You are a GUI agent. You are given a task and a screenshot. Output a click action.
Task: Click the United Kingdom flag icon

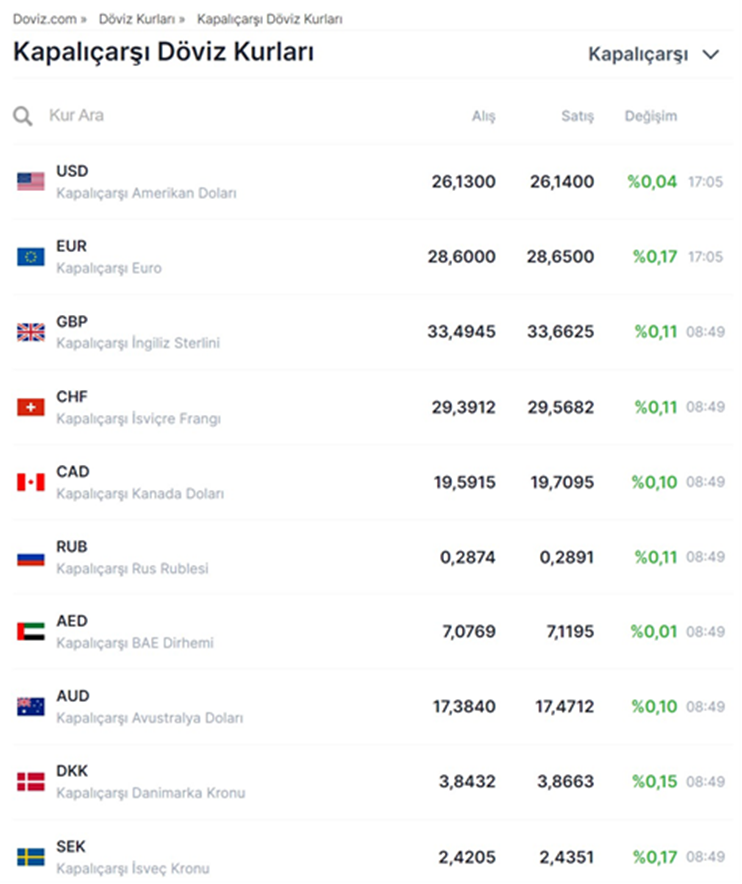click(31, 332)
